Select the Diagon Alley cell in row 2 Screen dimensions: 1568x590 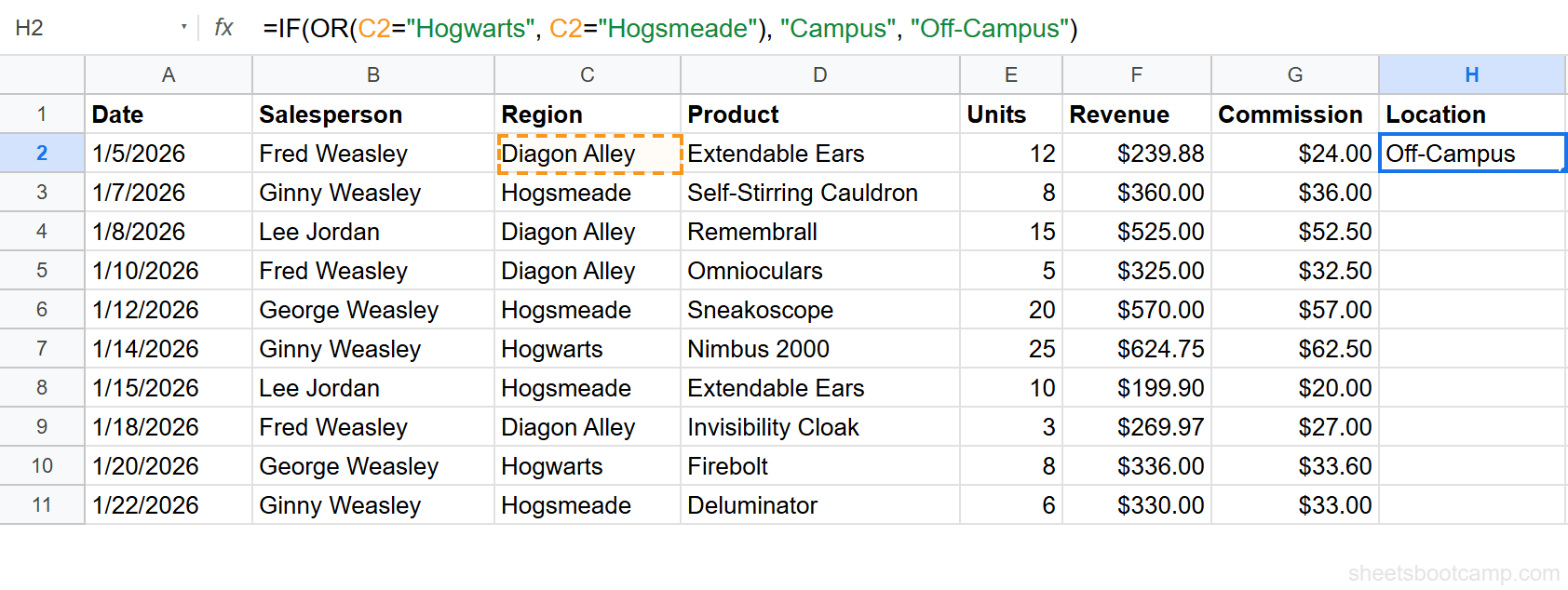587,153
